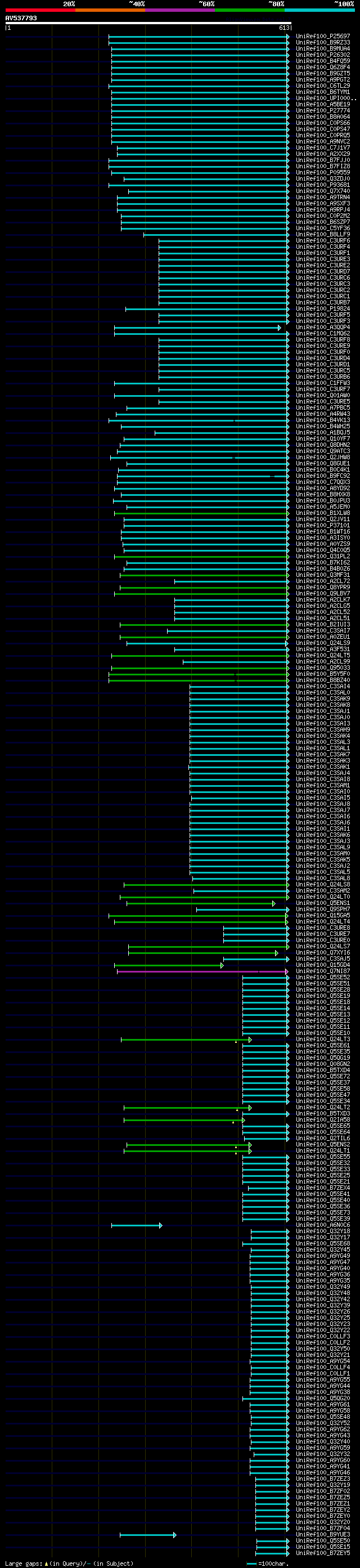Select the UniRef100_Q31PL2 label

pos(323,557)
